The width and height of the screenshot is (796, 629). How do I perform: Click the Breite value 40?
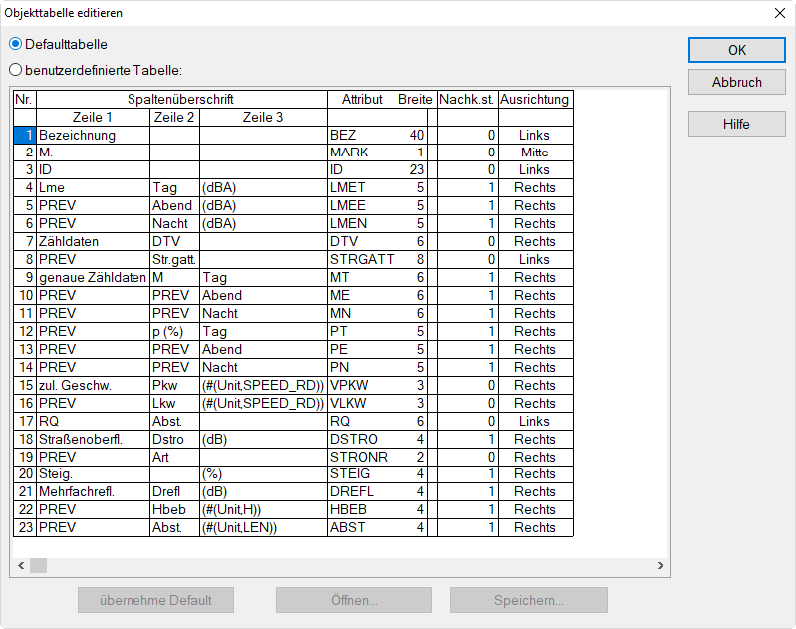click(x=417, y=136)
